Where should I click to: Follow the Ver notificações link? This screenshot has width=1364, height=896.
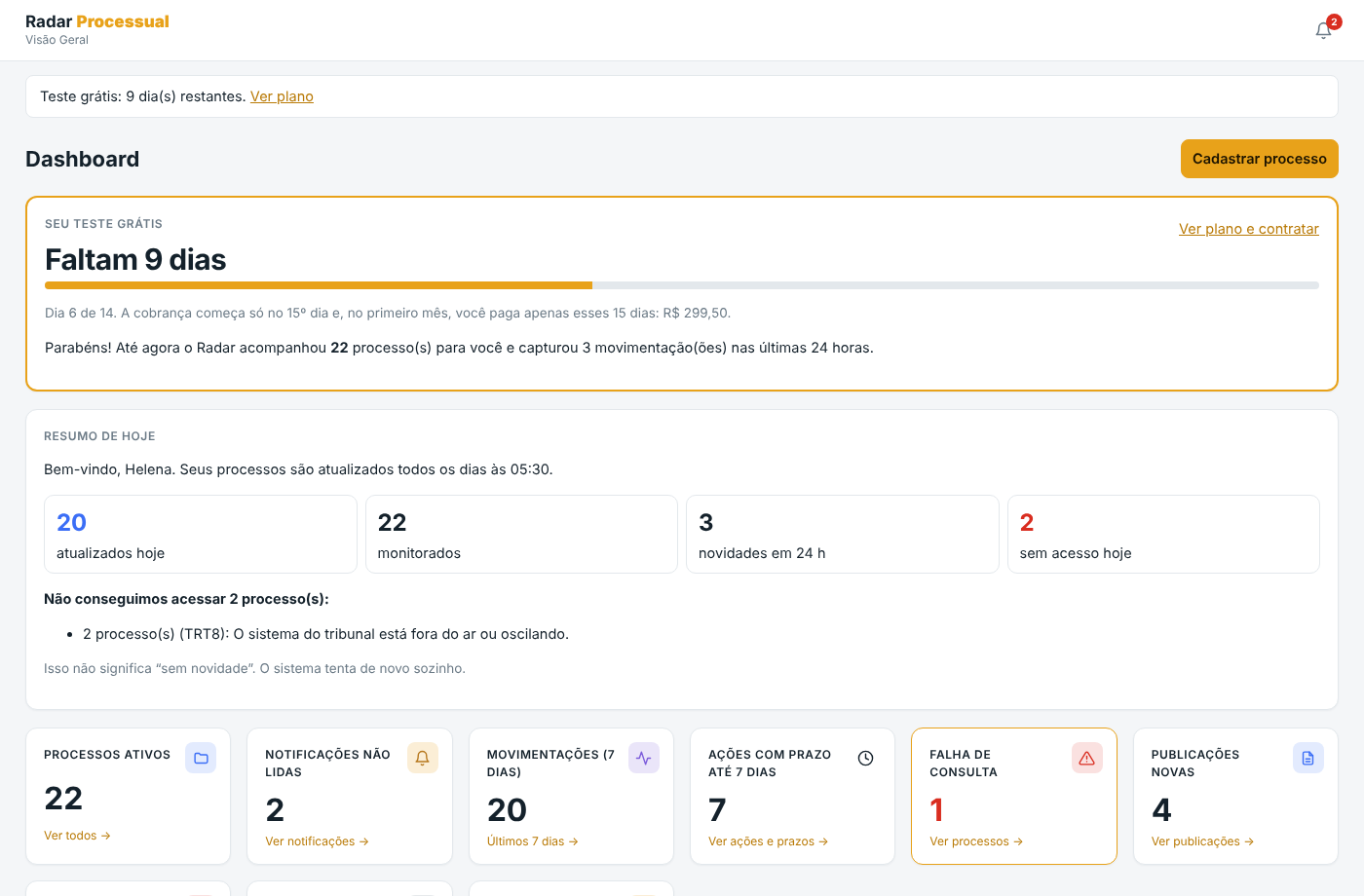tap(317, 841)
